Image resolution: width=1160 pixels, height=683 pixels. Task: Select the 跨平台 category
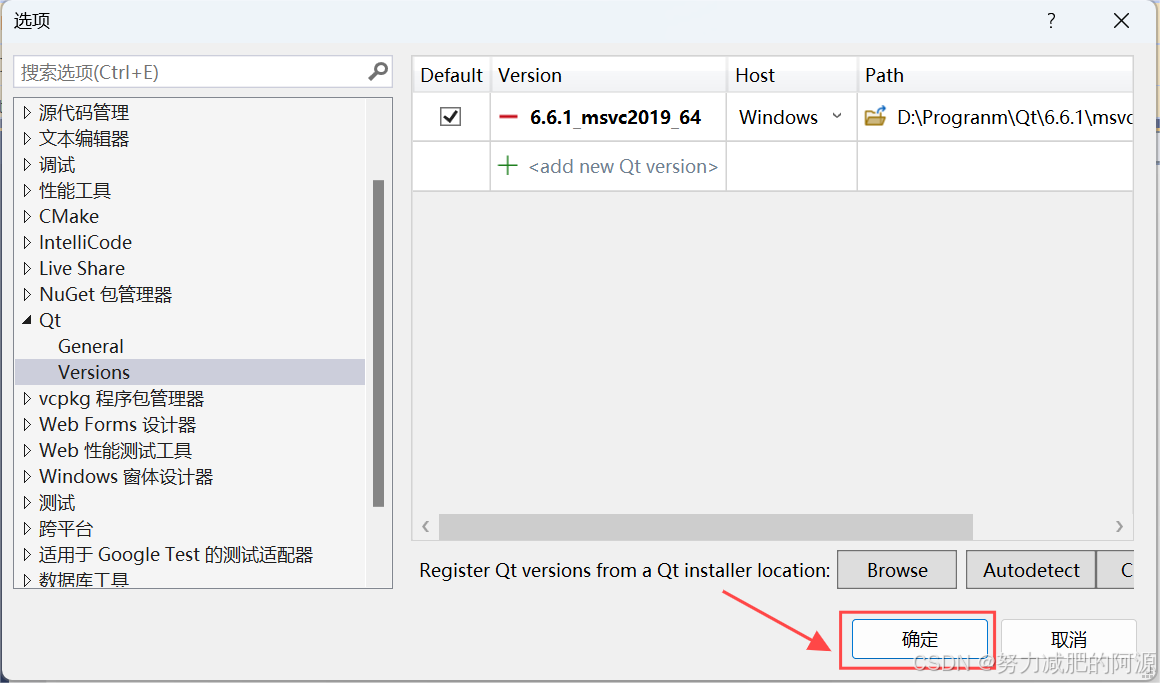(x=66, y=528)
